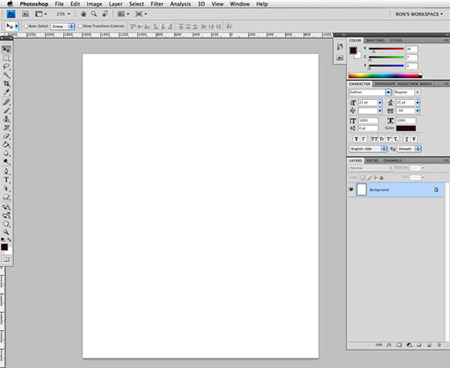Select the Eraser tool
This screenshot has width=450, height=368.
[x=6, y=137]
